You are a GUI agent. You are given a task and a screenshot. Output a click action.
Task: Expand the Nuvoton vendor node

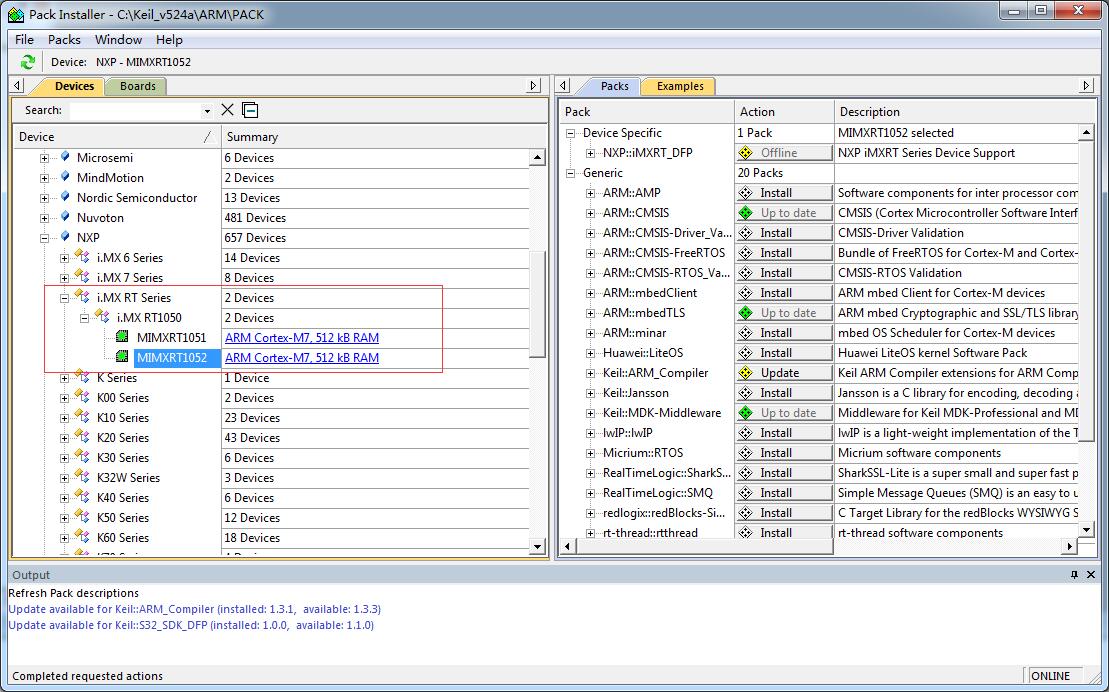pos(45,218)
